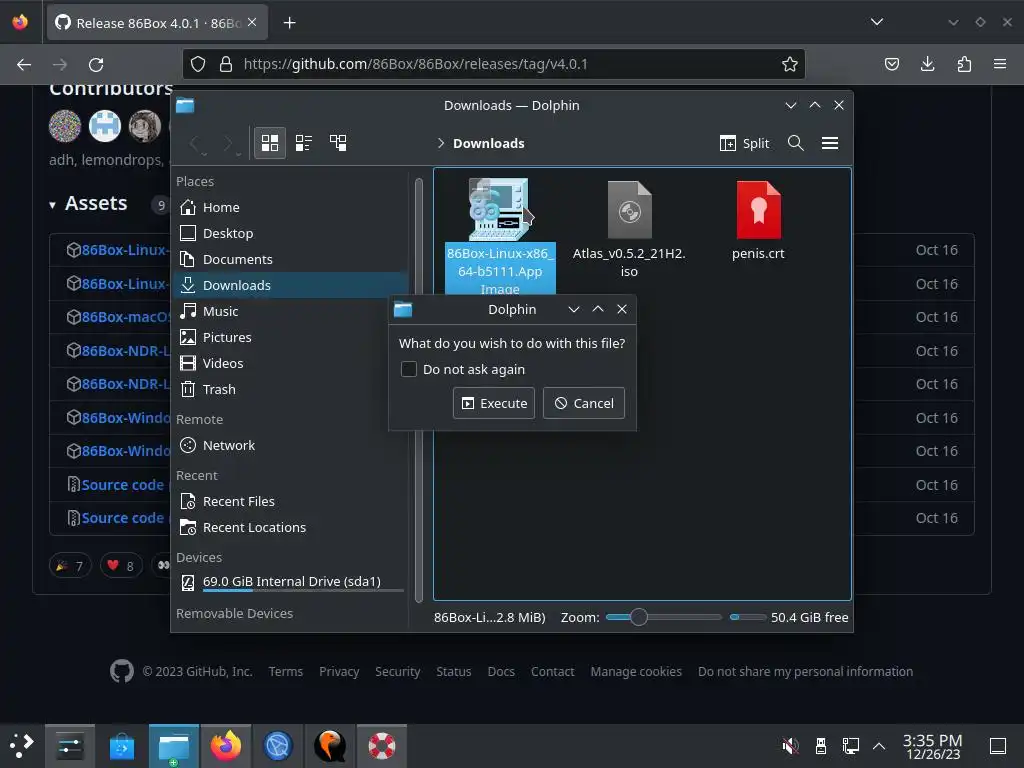The image size is (1024, 768).
Task: Open Recent Locations in sidebar
Action: pos(291,527)
